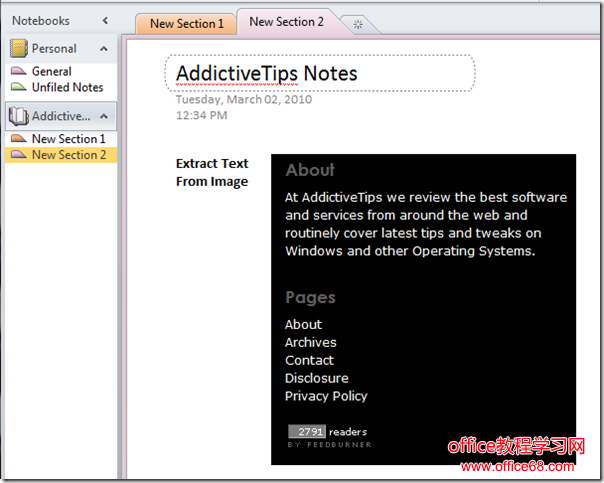
Task: Click the 12:34 PM page timestamp
Action: tap(201, 115)
